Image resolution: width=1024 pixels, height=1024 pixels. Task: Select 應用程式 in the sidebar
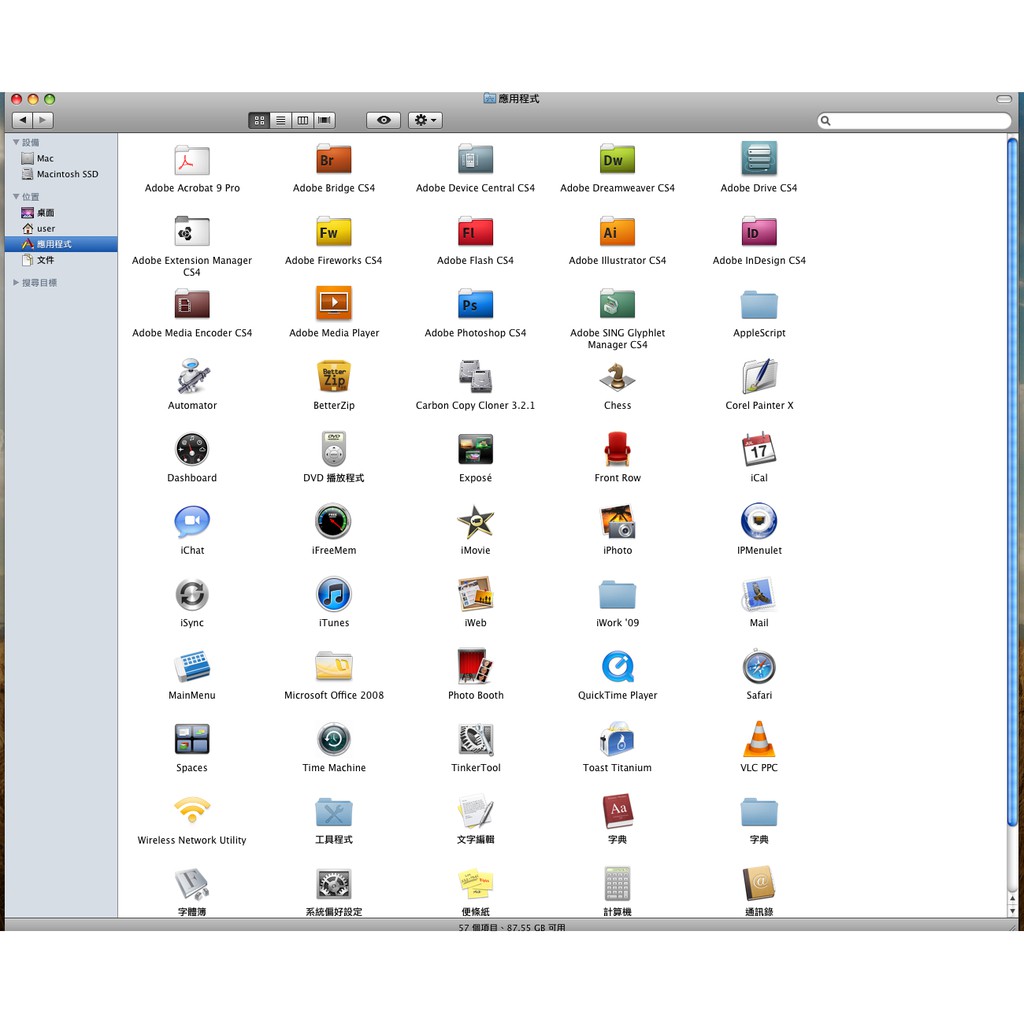pyautogui.click(x=61, y=244)
